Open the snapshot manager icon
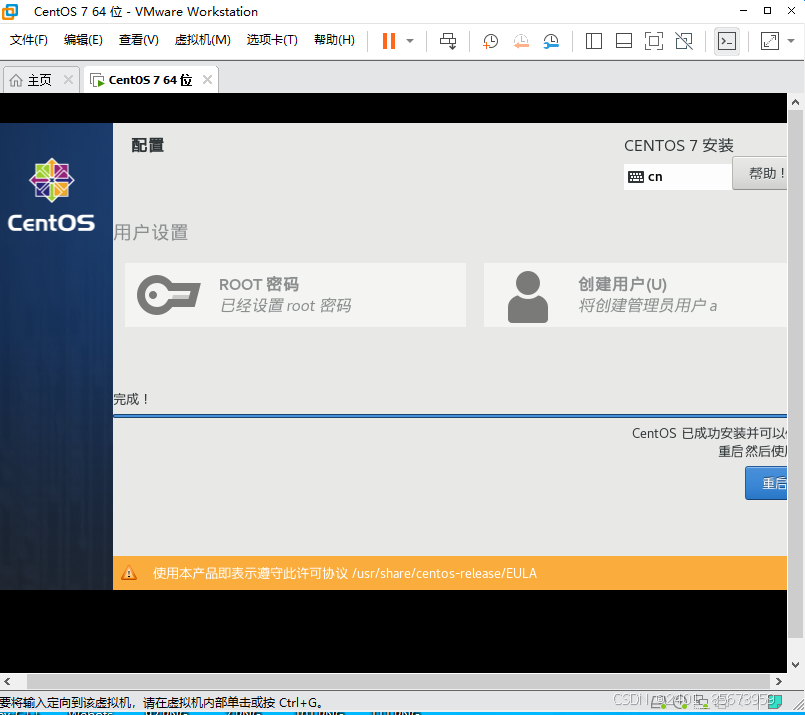805x715 pixels. [551, 41]
